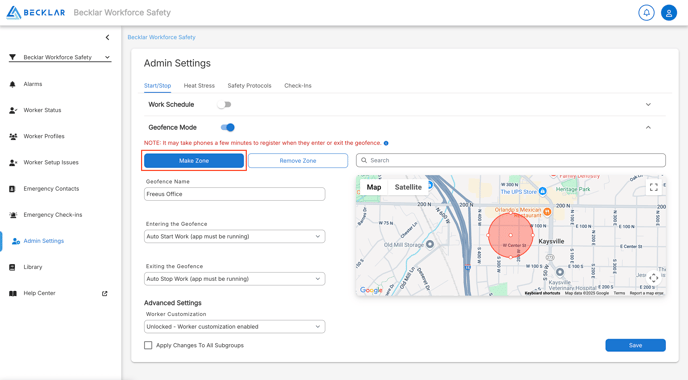Click the Worker Status person icon
This screenshot has height=380, width=688.
[x=13, y=110]
